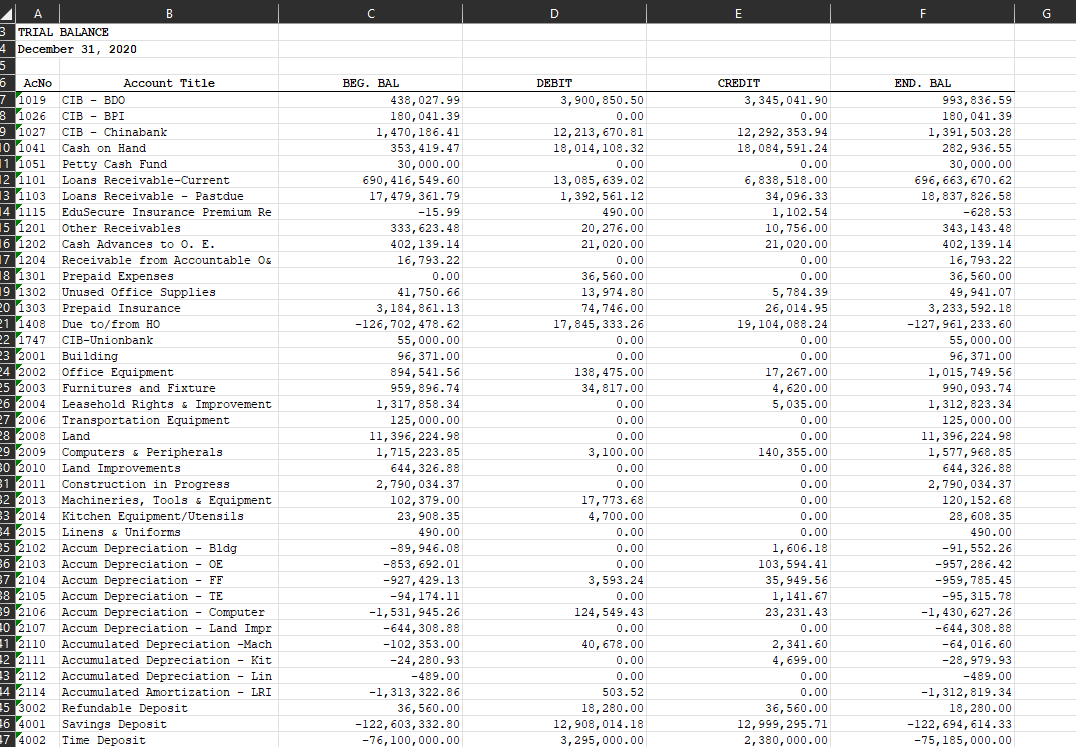The image size is (1076, 747).
Task: Select column E header
Action: click(x=738, y=13)
